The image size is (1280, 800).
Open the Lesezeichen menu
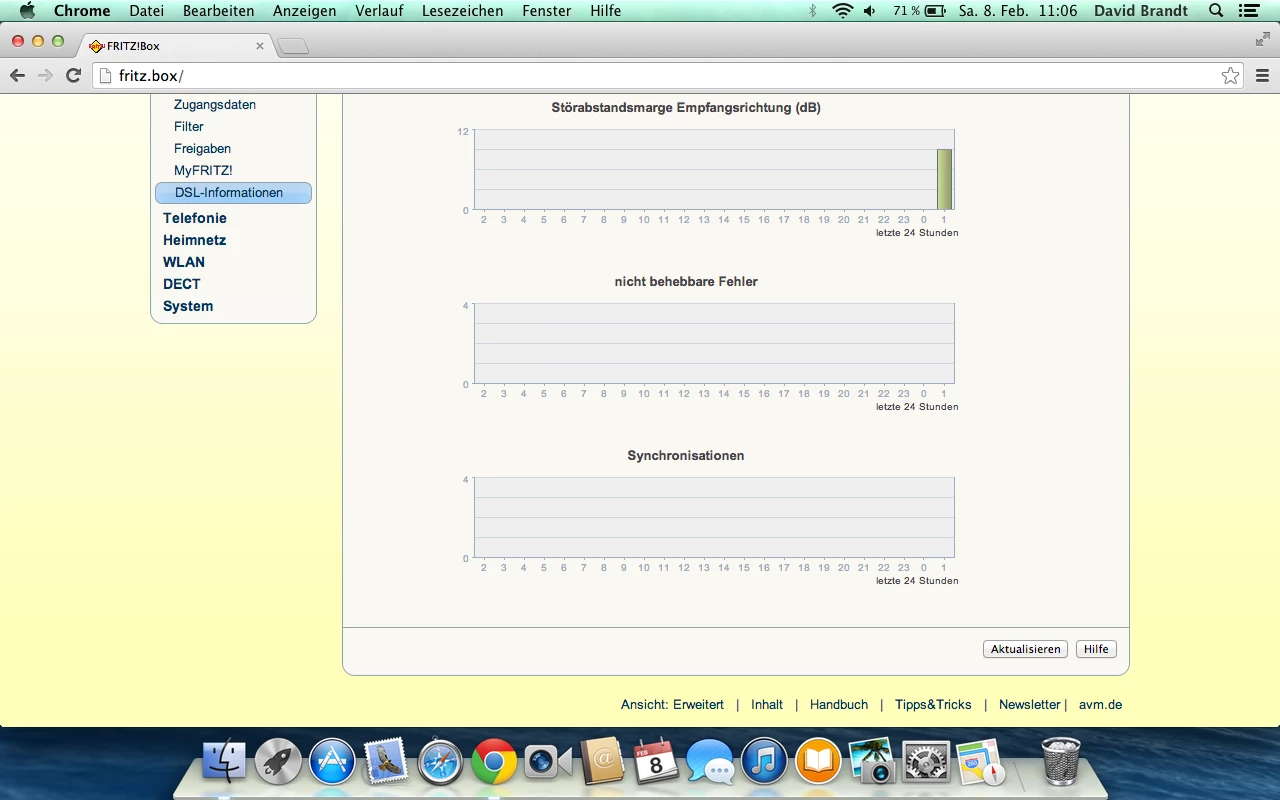(x=463, y=11)
